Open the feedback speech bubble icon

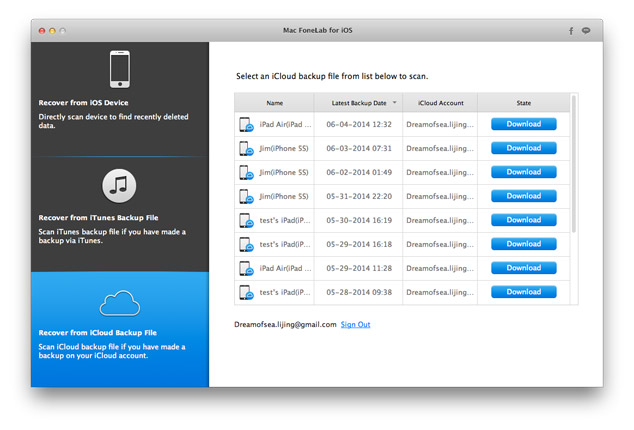coord(586,30)
